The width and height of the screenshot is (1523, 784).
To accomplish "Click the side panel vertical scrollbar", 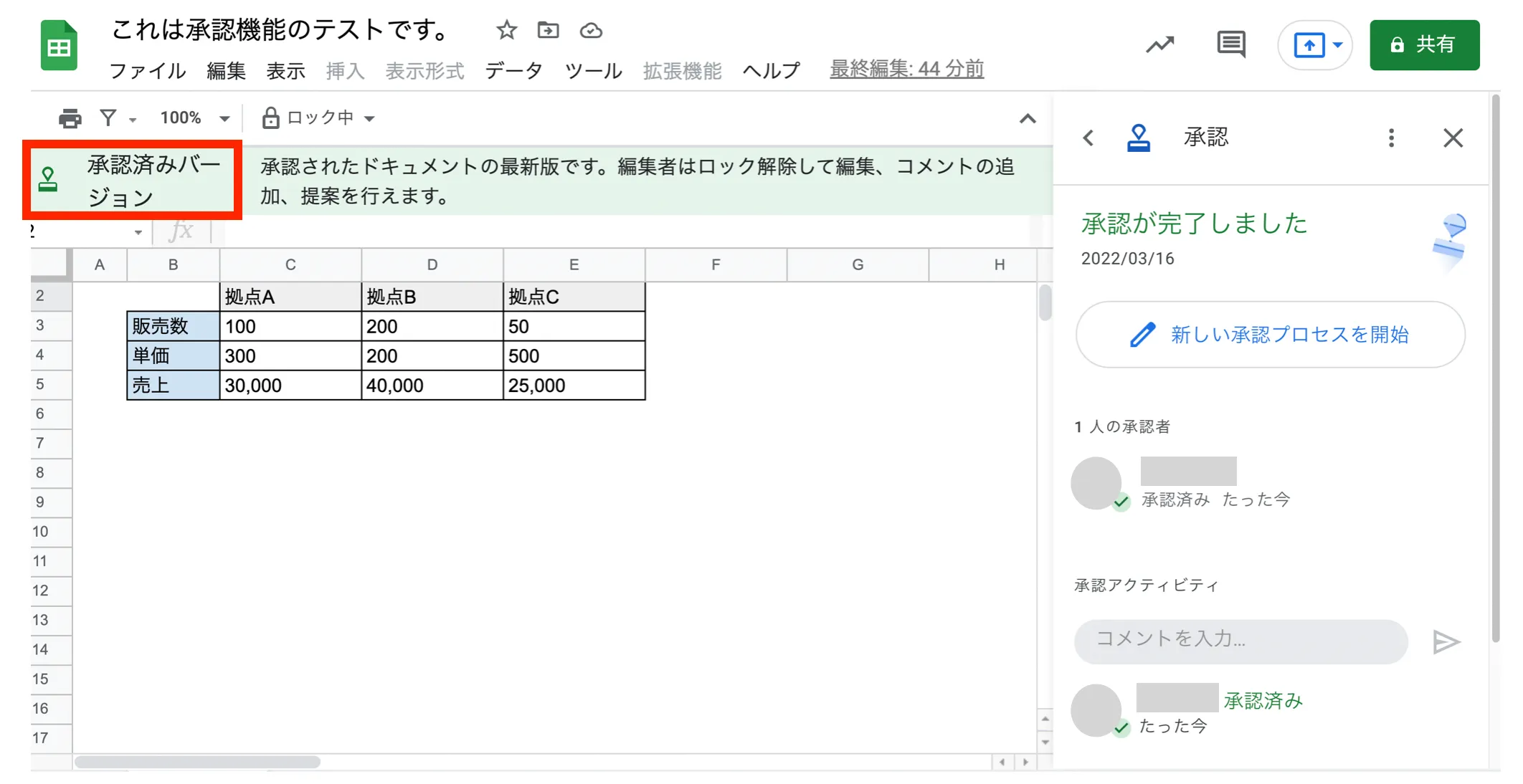I will [1495, 369].
